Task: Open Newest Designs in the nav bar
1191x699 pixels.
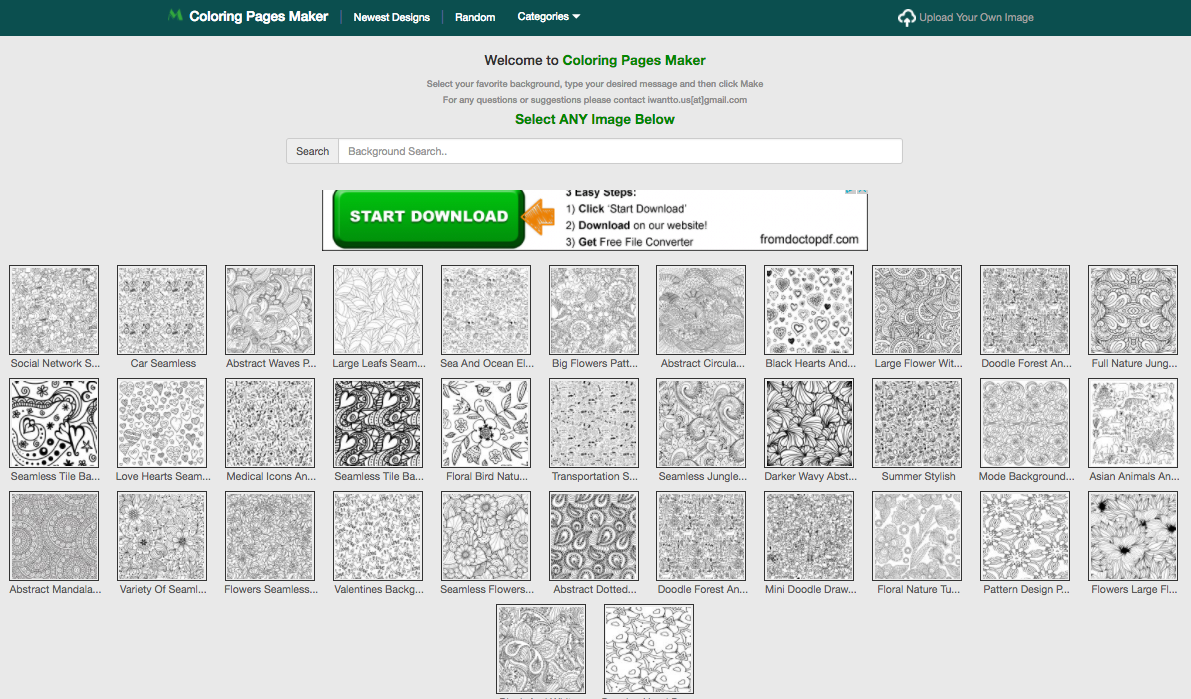Action: (x=391, y=17)
